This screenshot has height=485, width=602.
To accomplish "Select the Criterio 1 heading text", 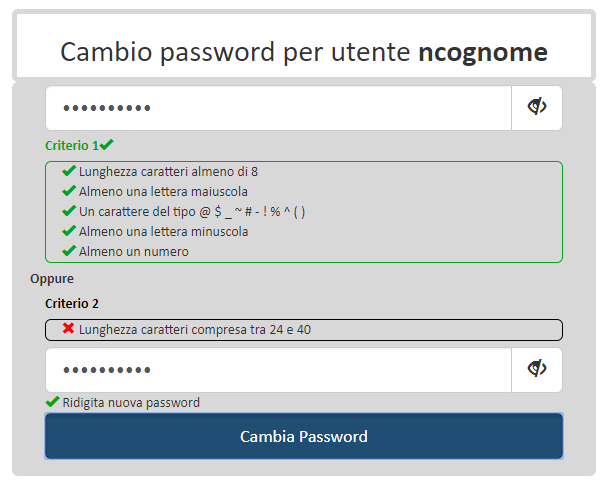I will pos(72,146).
